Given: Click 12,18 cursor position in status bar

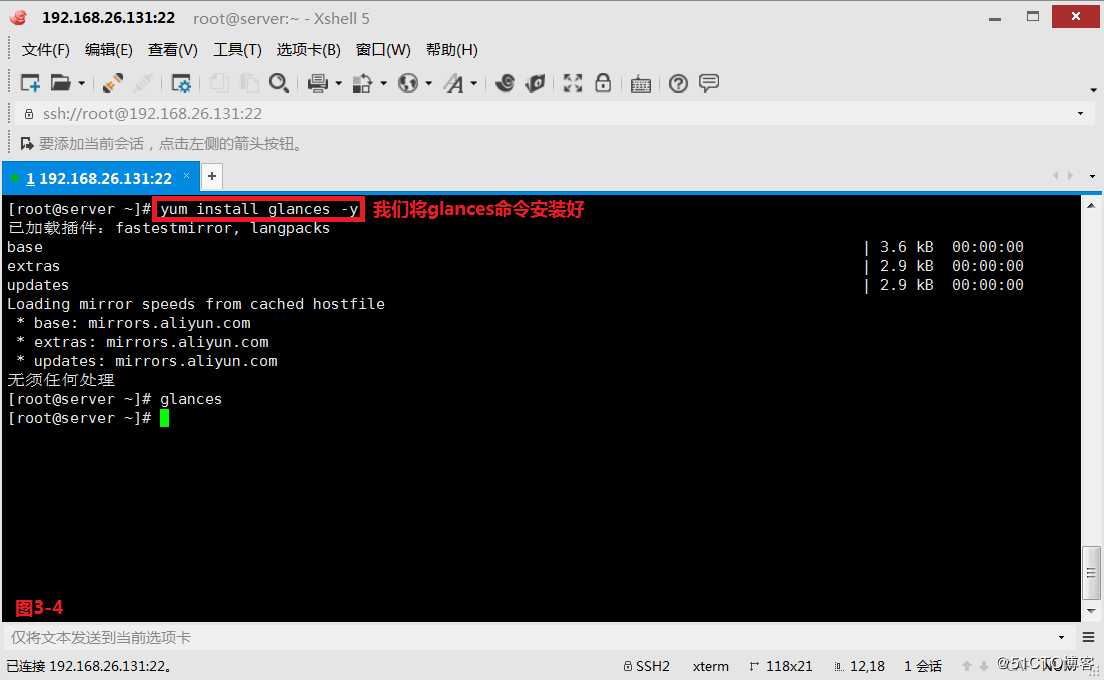Looking at the screenshot, I should tap(867, 666).
